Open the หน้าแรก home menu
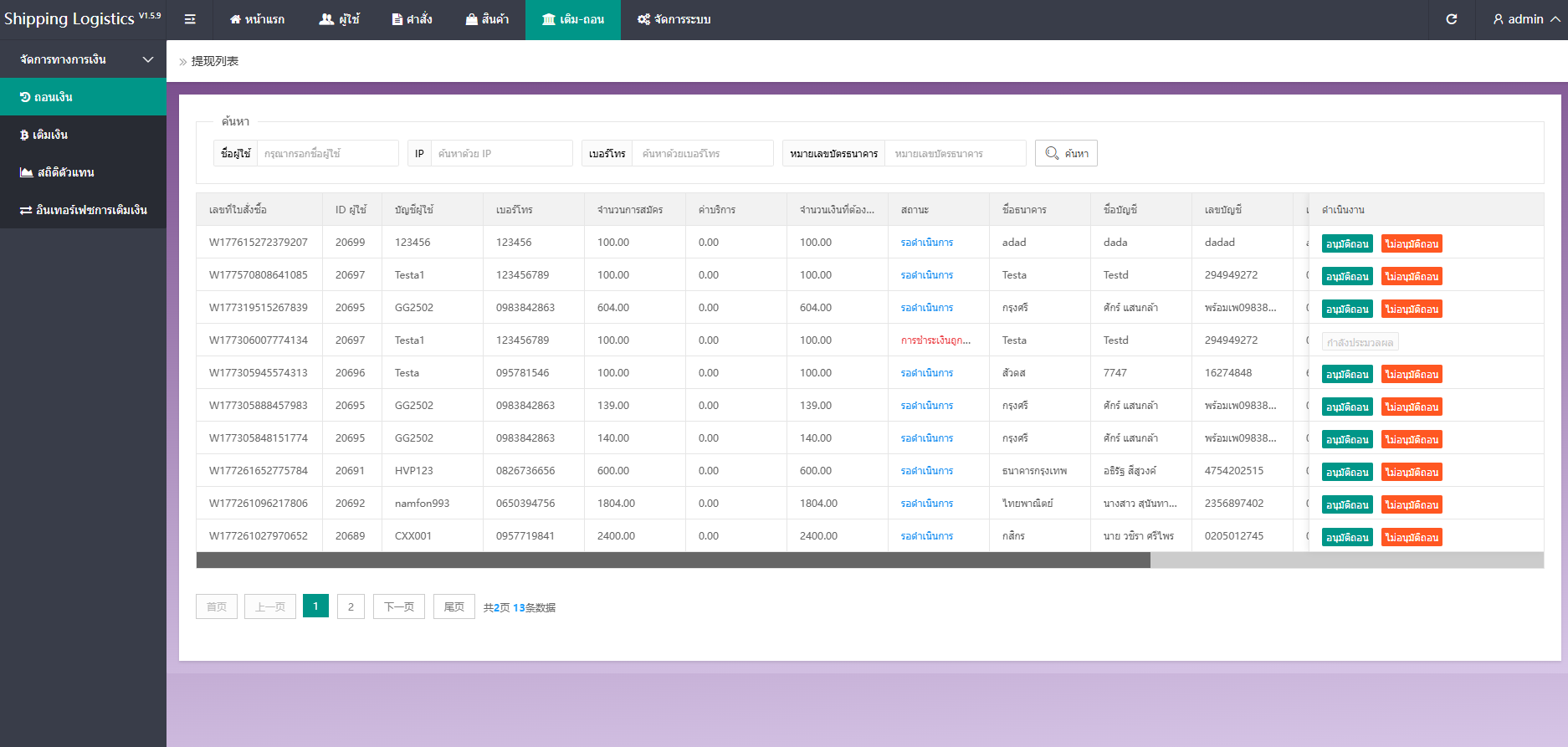 coord(257,19)
